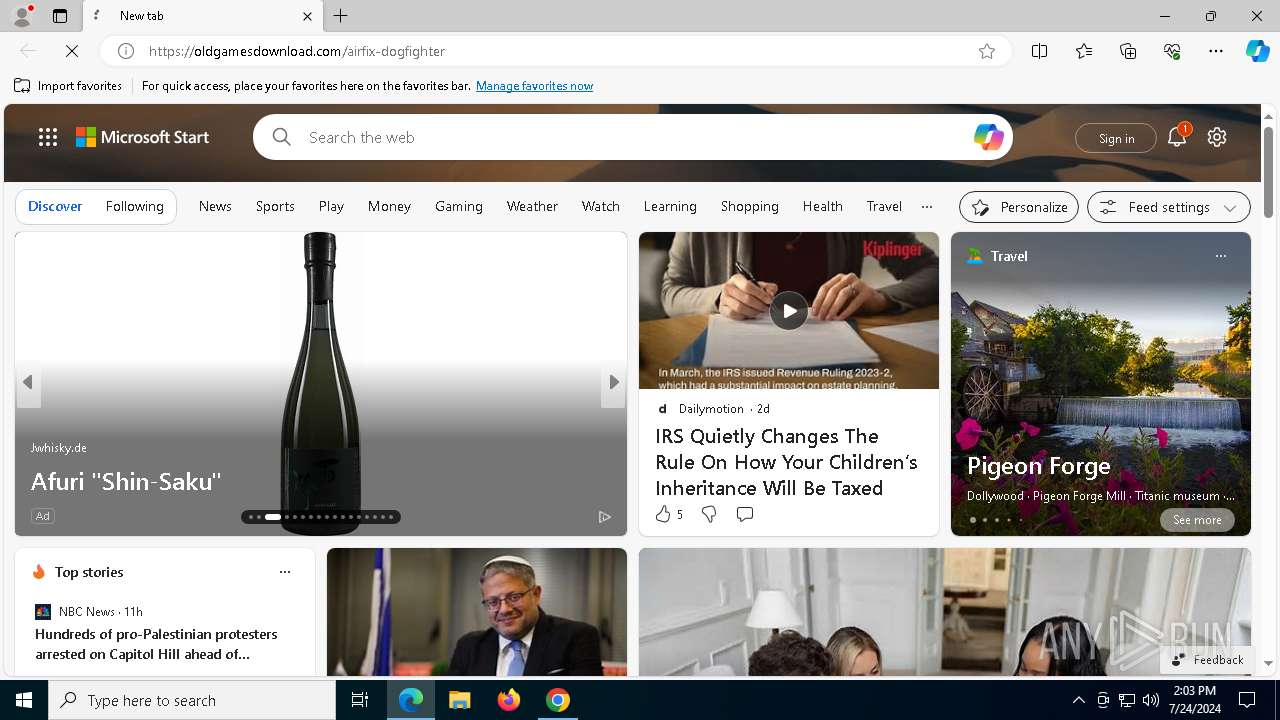This screenshot has width=1280, height=720.
Task: Launch Chrome from taskbar
Action: pyautogui.click(x=558, y=700)
